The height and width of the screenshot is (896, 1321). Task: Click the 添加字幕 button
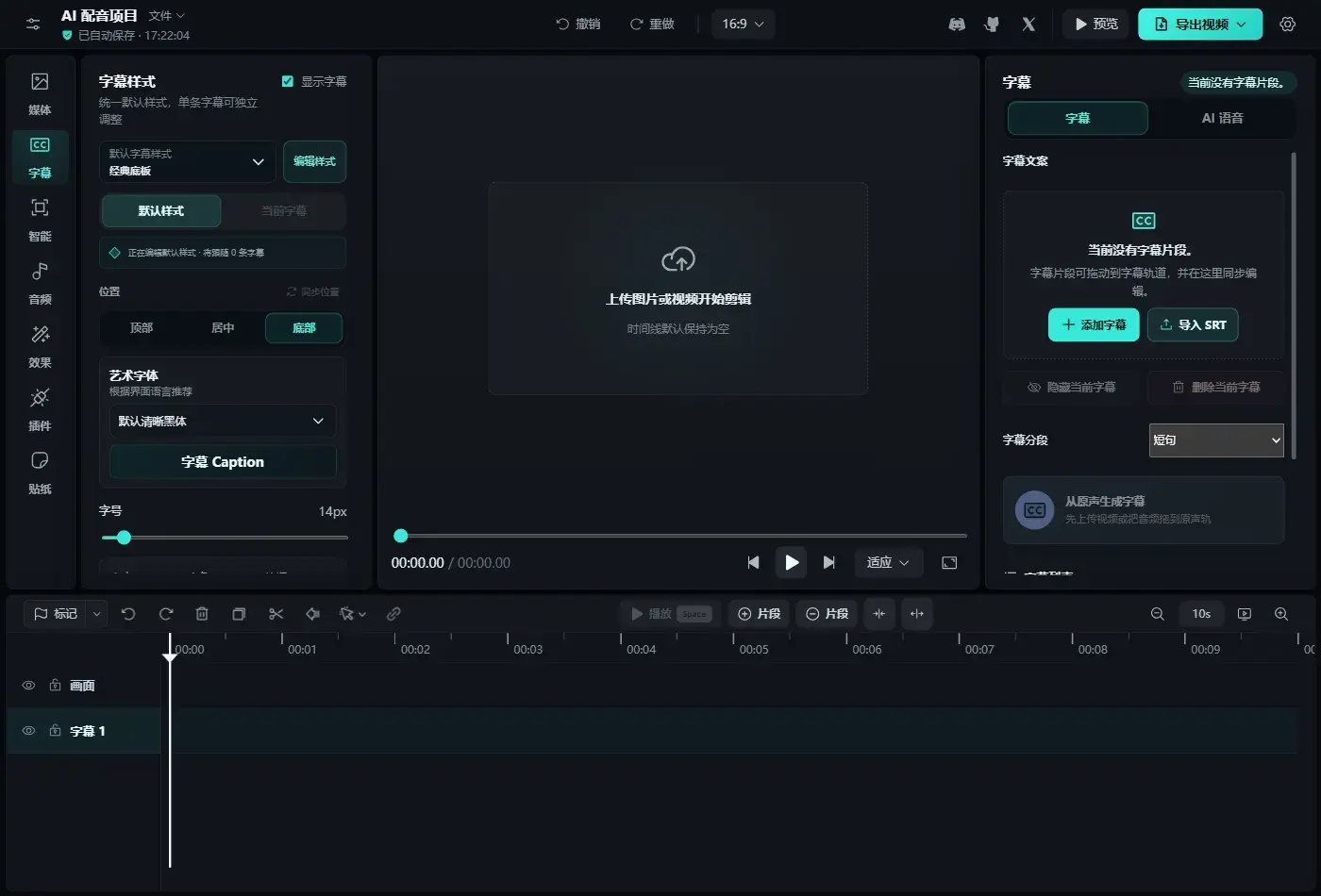(1094, 325)
